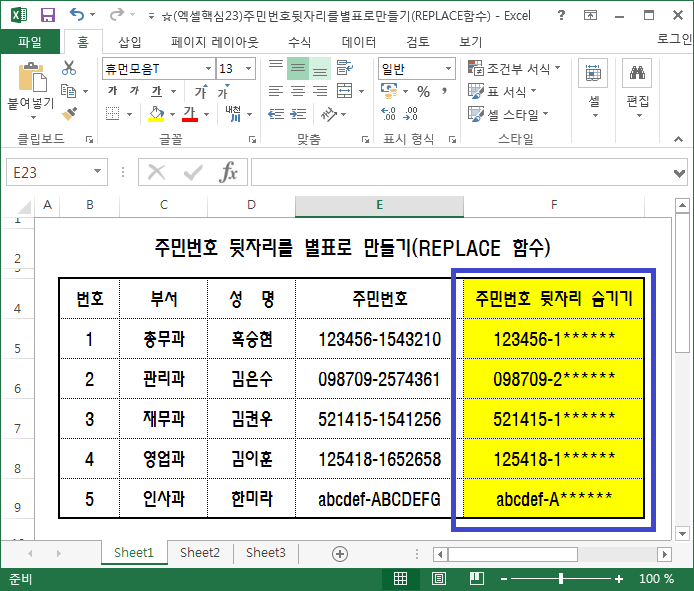Click the zoom slider handle
The height and width of the screenshot is (591, 694).
pyautogui.click(x=561, y=578)
